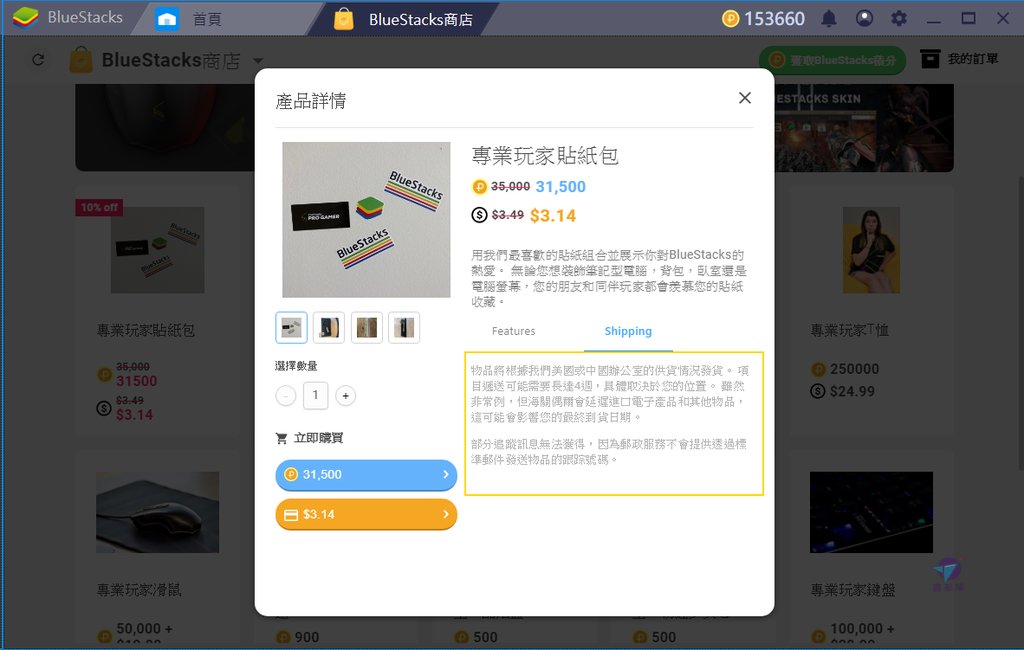Decrease quantity with minus button
Image resolution: width=1024 pixels, height=650 pixels.
[x=285, y=396]
